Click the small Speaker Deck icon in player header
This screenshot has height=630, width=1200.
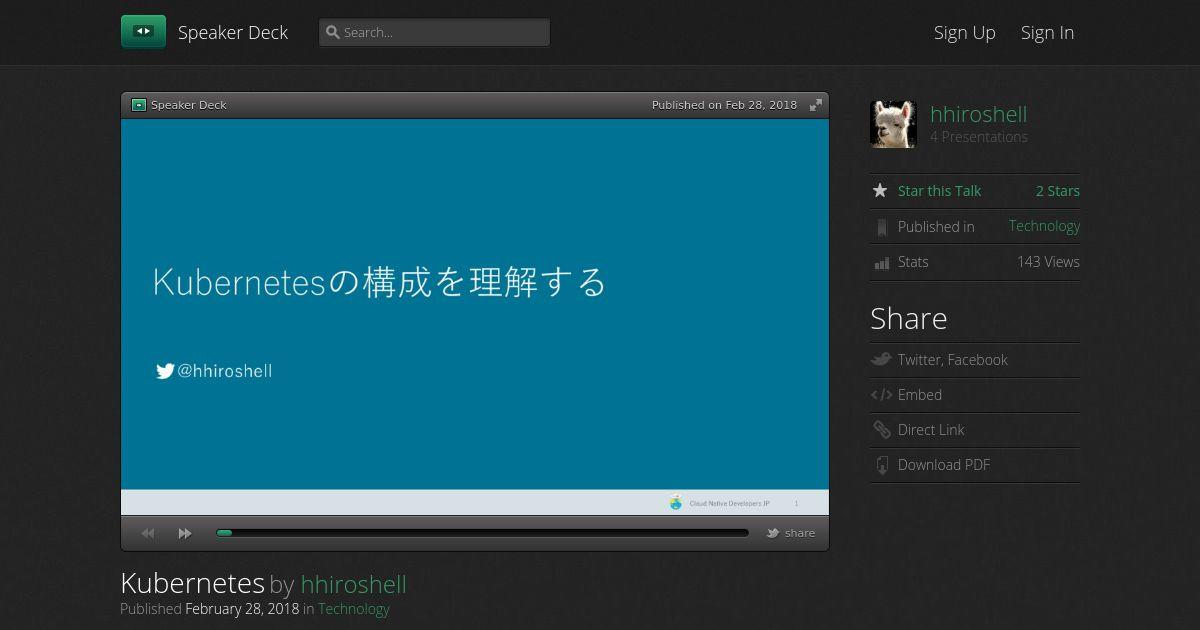[139, 105]
